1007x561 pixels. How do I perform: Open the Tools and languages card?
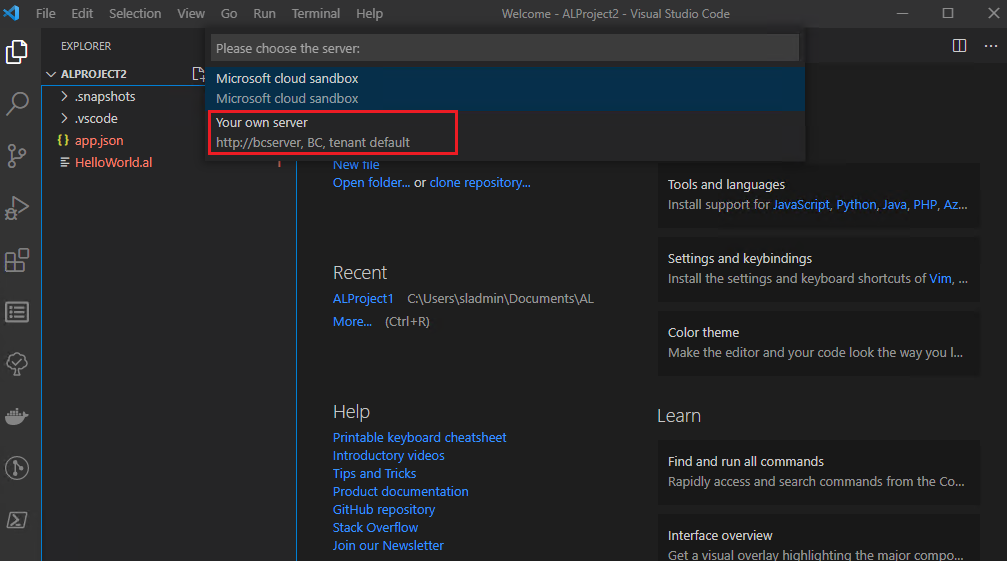(x=819, y=195)
